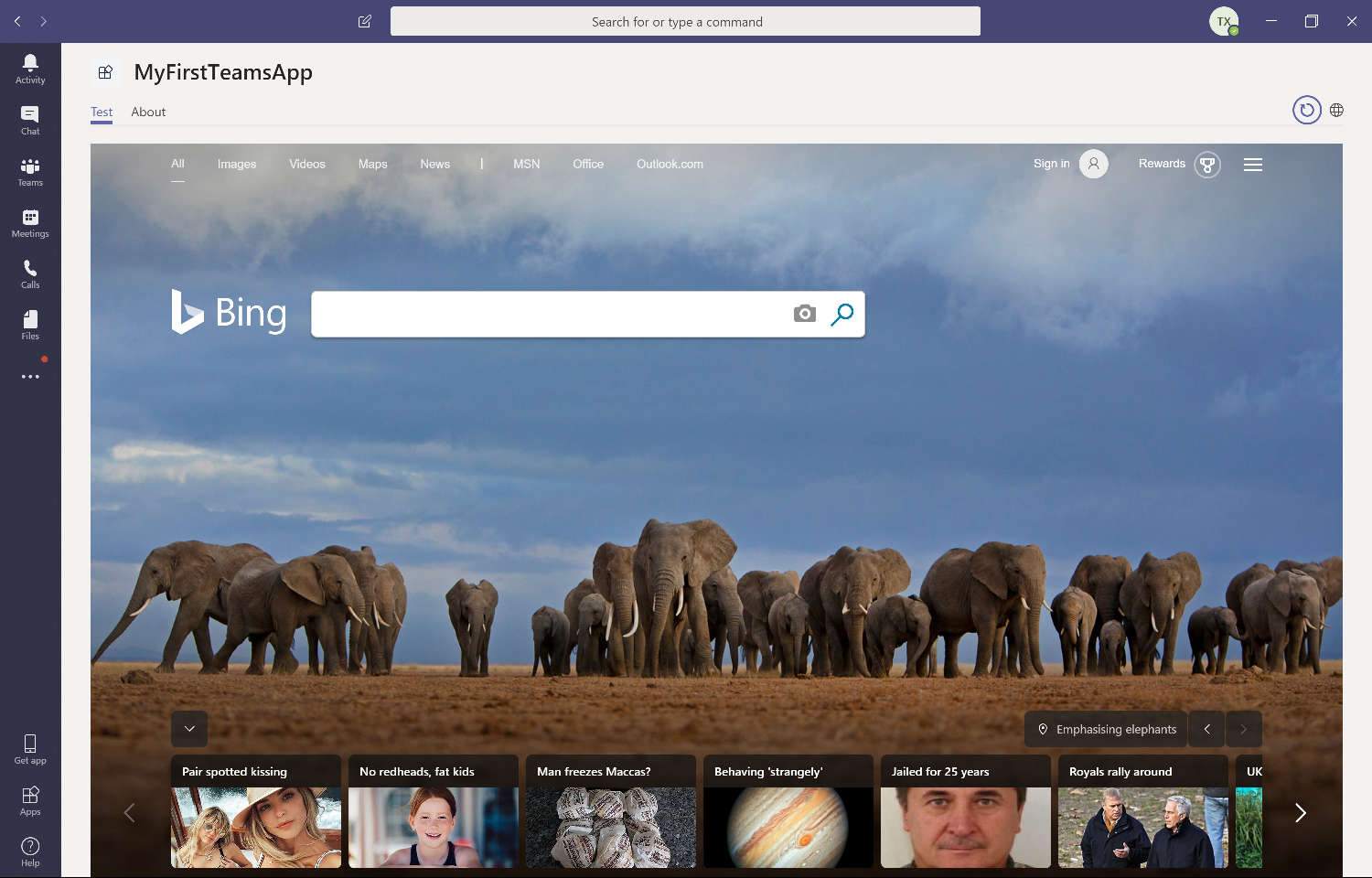Image resolution: width=1372 pixels, height=878 pixels.
Task: Open the Pair spotted kissing story
Action: tap(256, 811)
